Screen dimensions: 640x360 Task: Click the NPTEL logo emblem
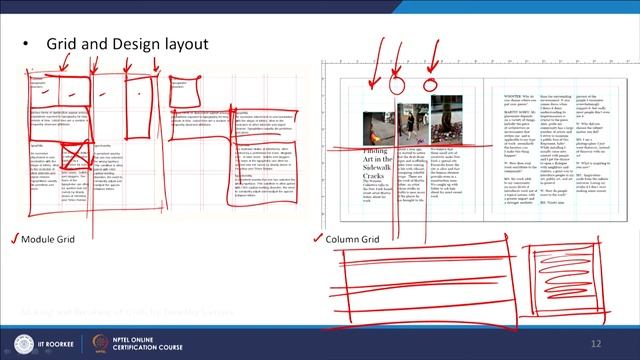[x=100, y=343]
